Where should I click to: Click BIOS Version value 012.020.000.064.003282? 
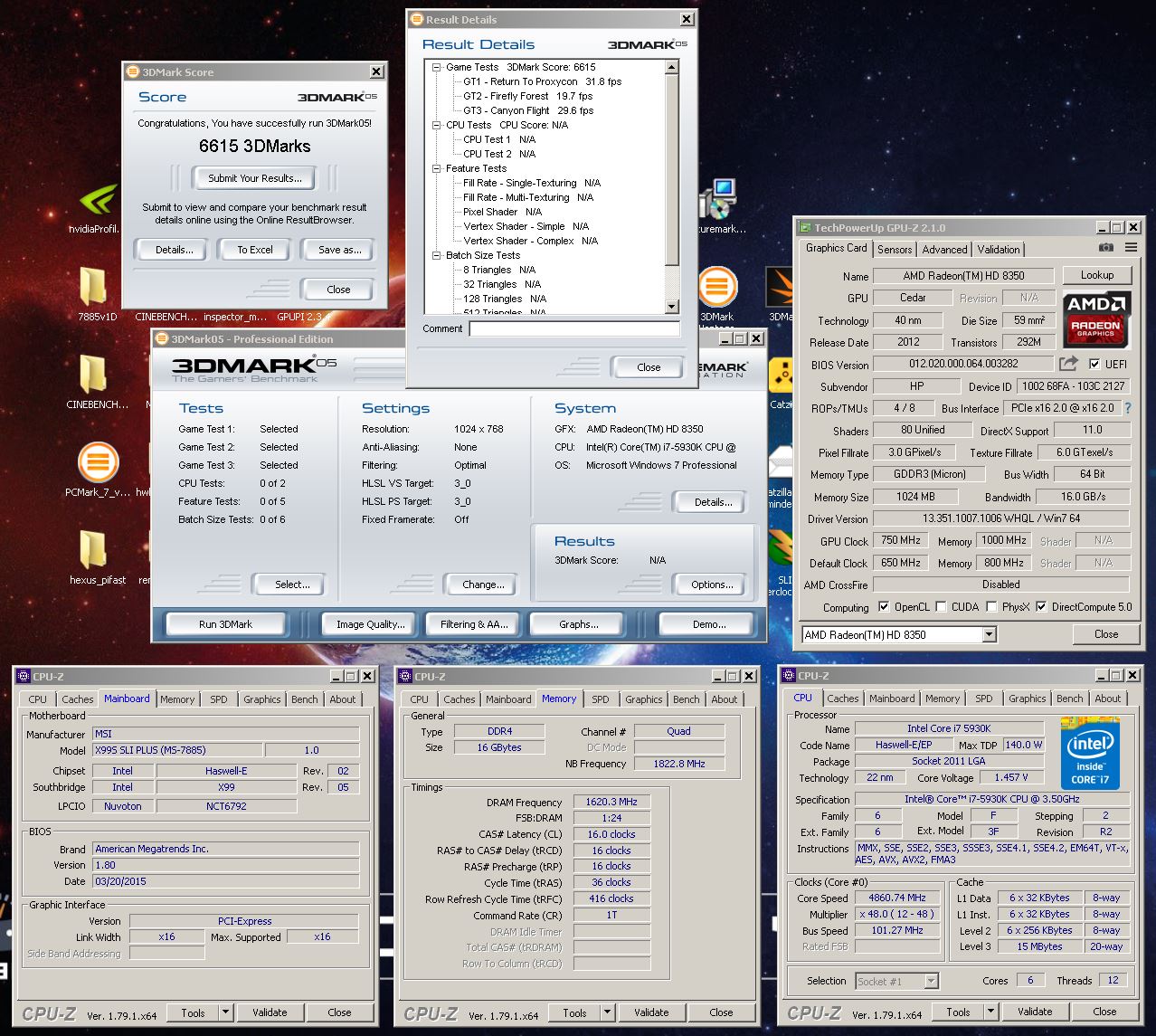tap(963, 364)
